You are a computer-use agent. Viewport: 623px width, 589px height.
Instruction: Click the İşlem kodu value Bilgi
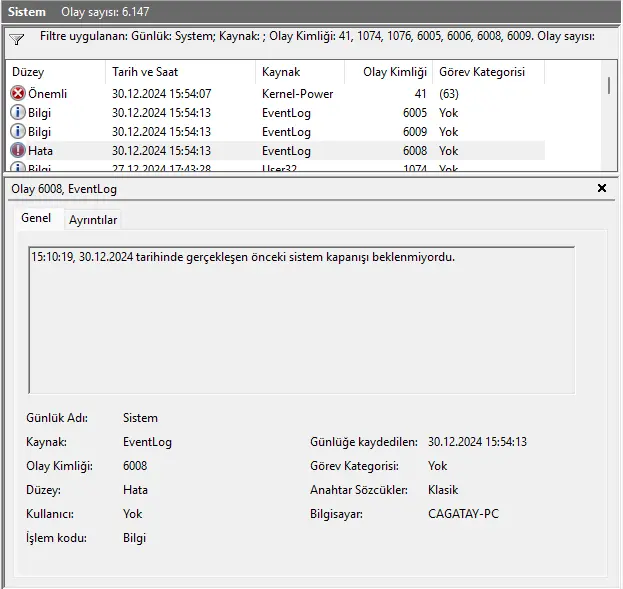pos(135,538)
